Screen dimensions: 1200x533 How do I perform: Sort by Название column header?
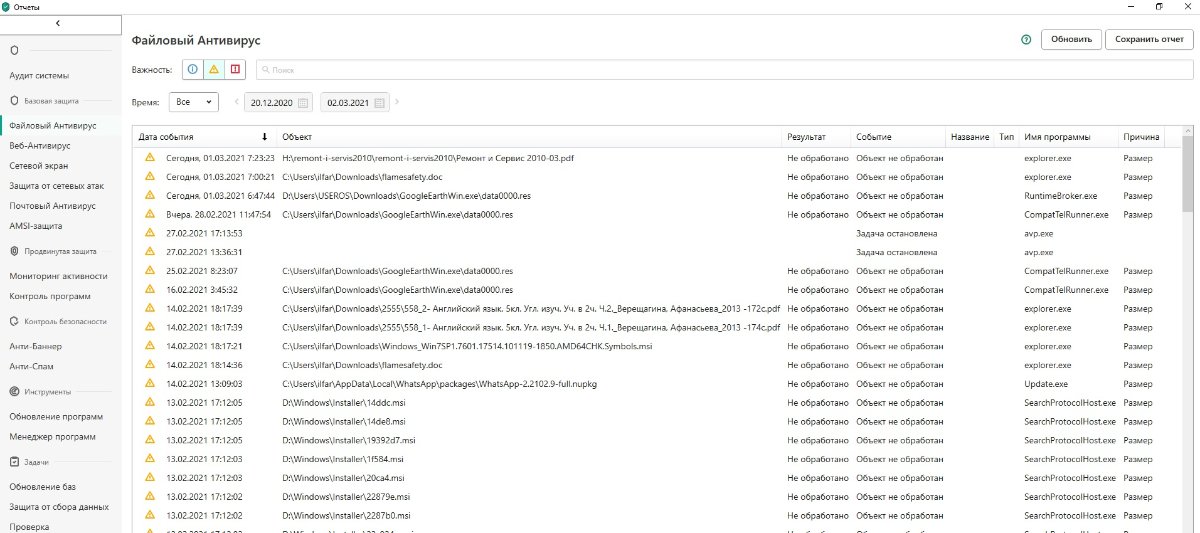[x=970, y=137]
